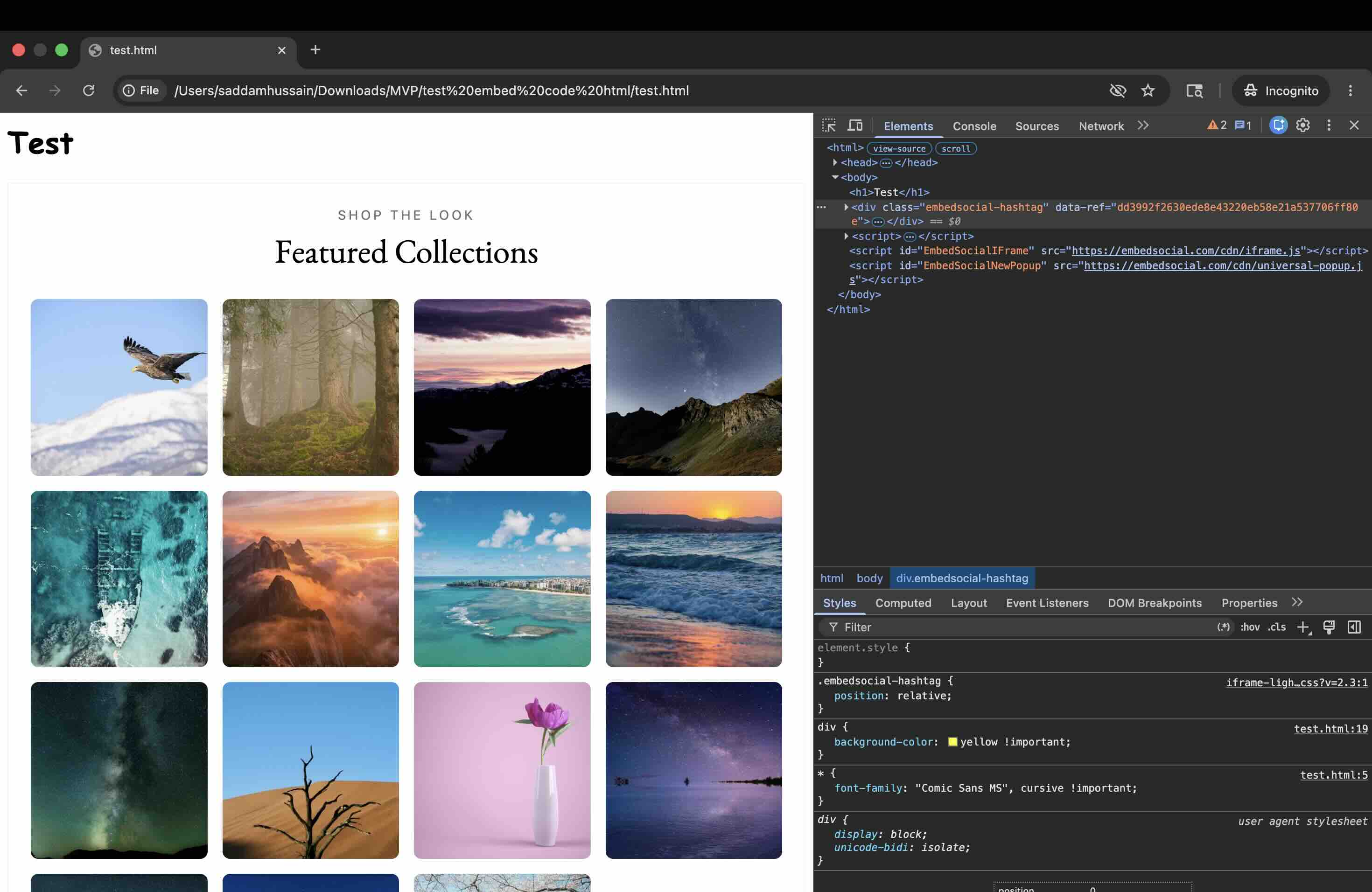Expand collapsed div contents ellipsis

pos(878,222)
